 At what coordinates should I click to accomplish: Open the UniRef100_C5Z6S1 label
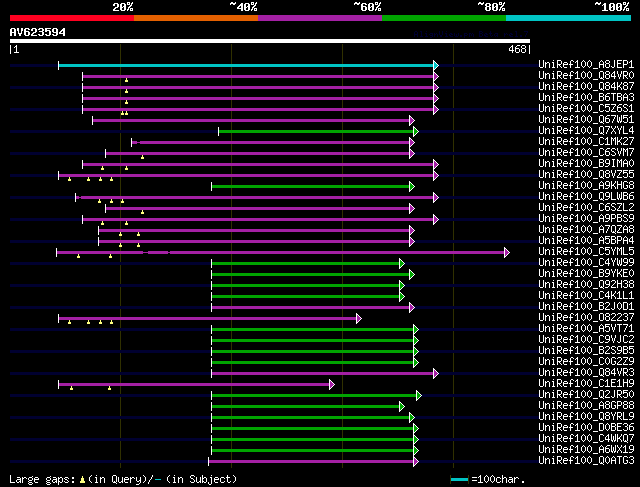[x=586, y=109]
